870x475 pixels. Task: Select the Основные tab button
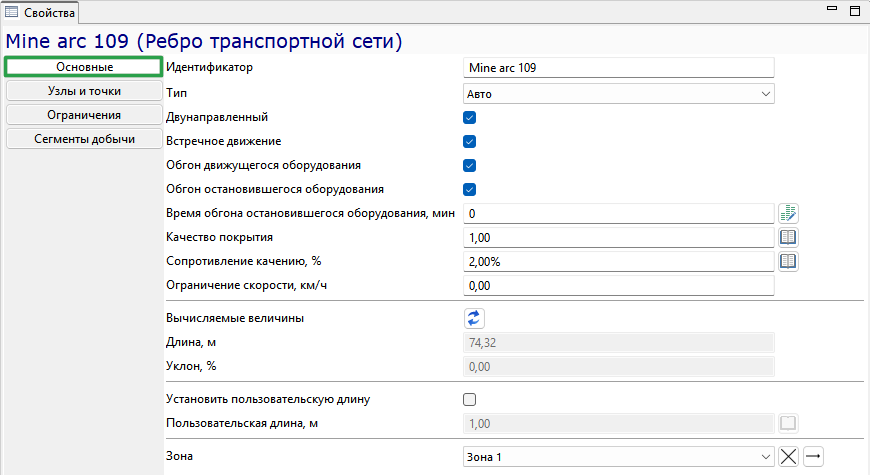(84, 67)
